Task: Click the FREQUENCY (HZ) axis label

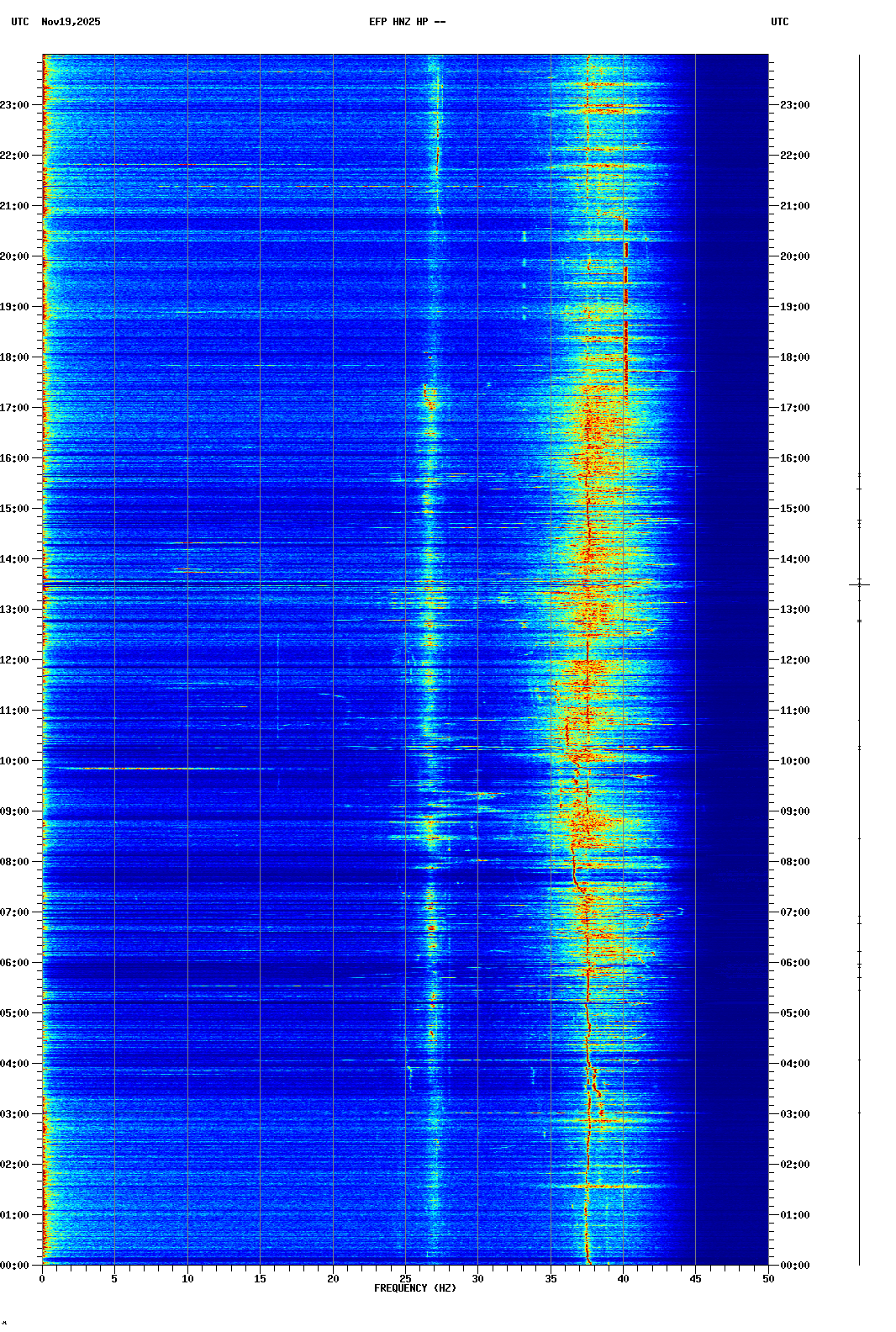Action: coord(415,1288)
